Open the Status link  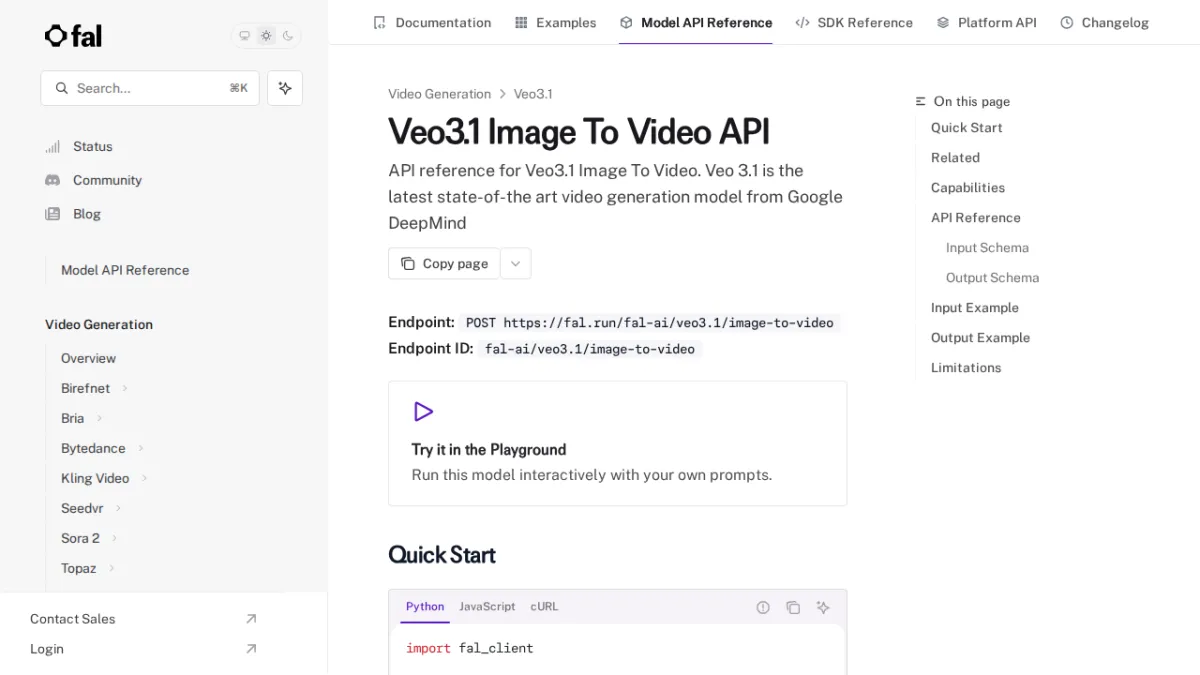93,147
